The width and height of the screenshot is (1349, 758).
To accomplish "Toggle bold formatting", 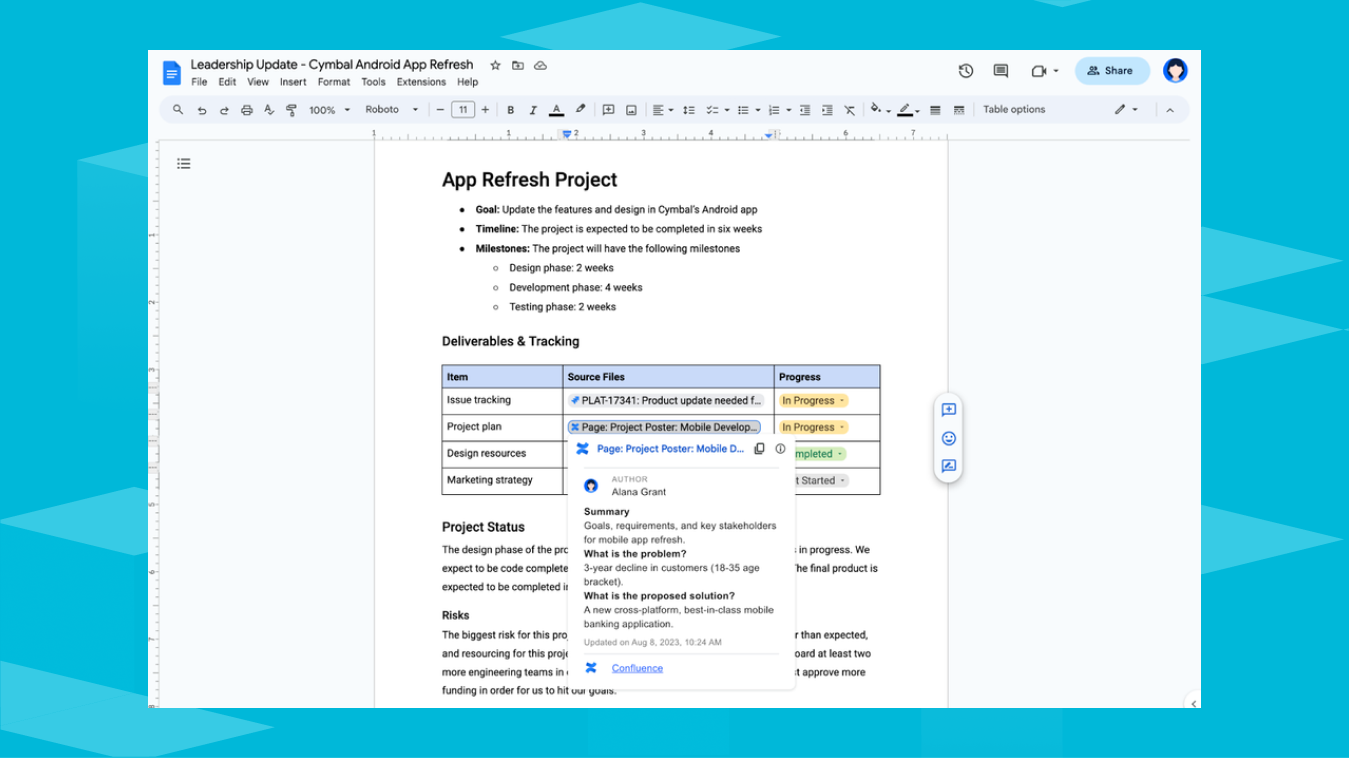I will pyautogui.click(x=510, y=109).
